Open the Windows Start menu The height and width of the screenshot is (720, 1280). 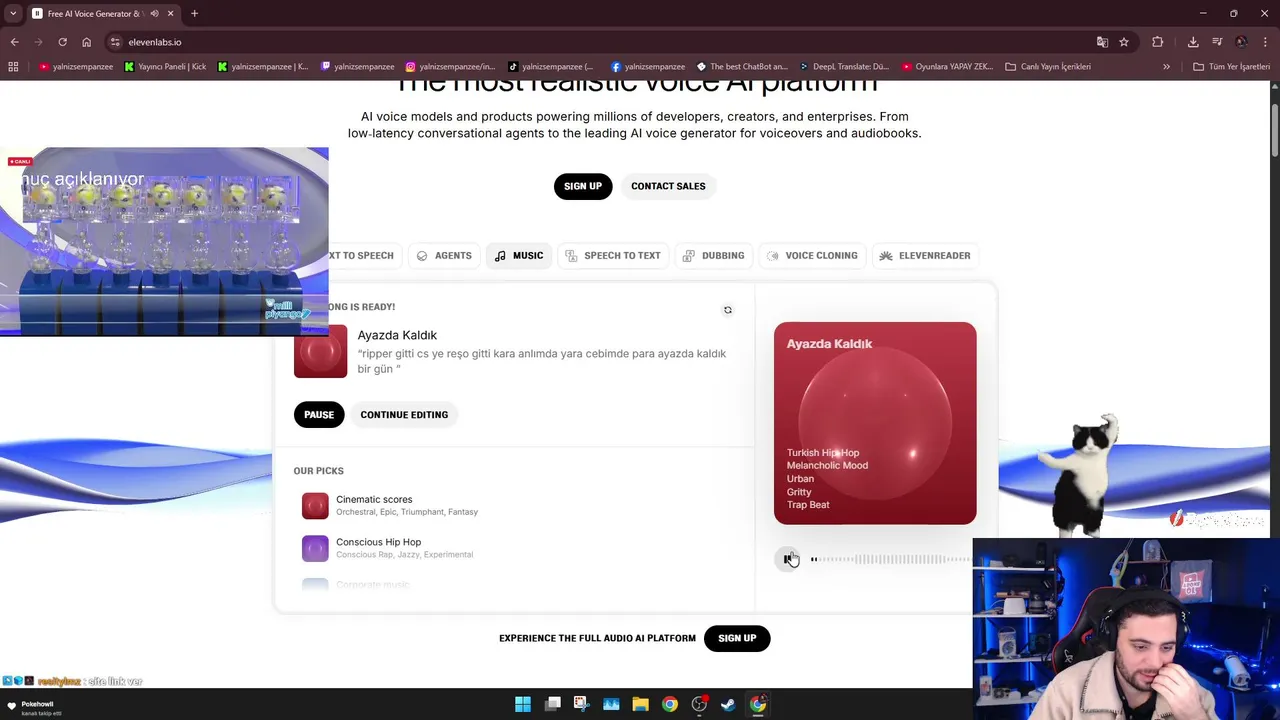pos(523,704)
